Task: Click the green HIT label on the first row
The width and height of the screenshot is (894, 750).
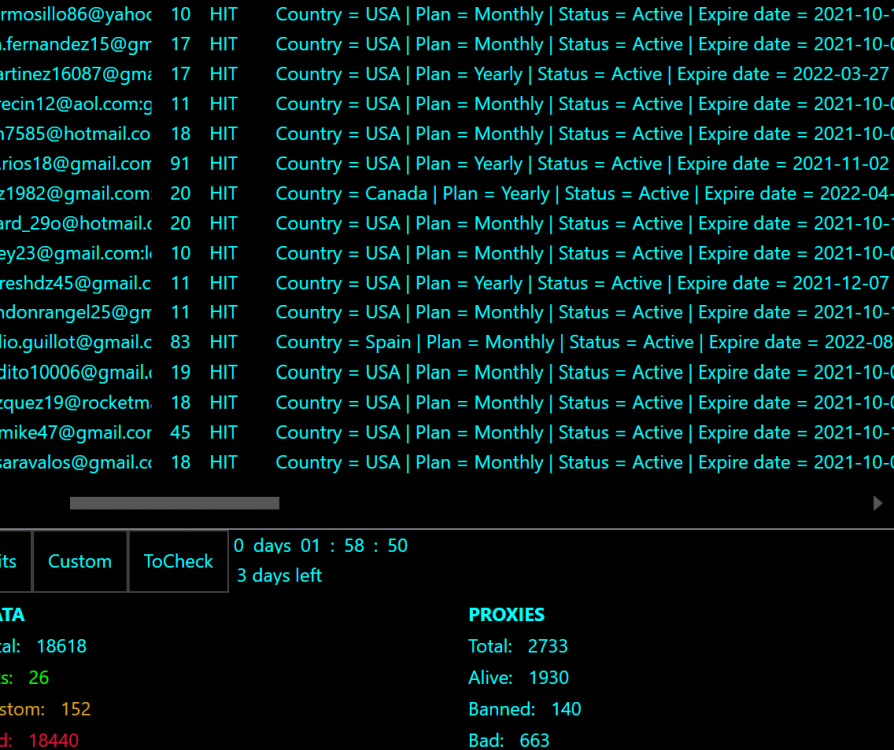Action: (x=223, y=14)
